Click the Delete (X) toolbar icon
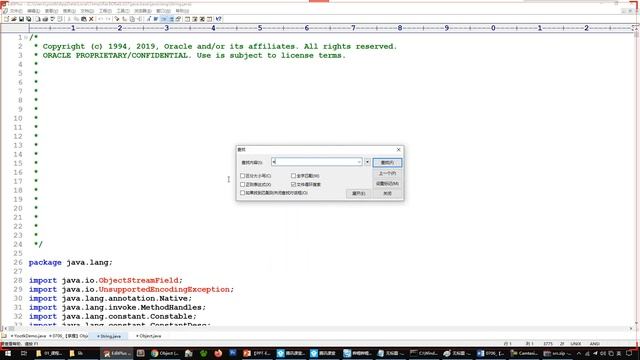The width and height of the screenshot is (640, 360). coord(91,19)
